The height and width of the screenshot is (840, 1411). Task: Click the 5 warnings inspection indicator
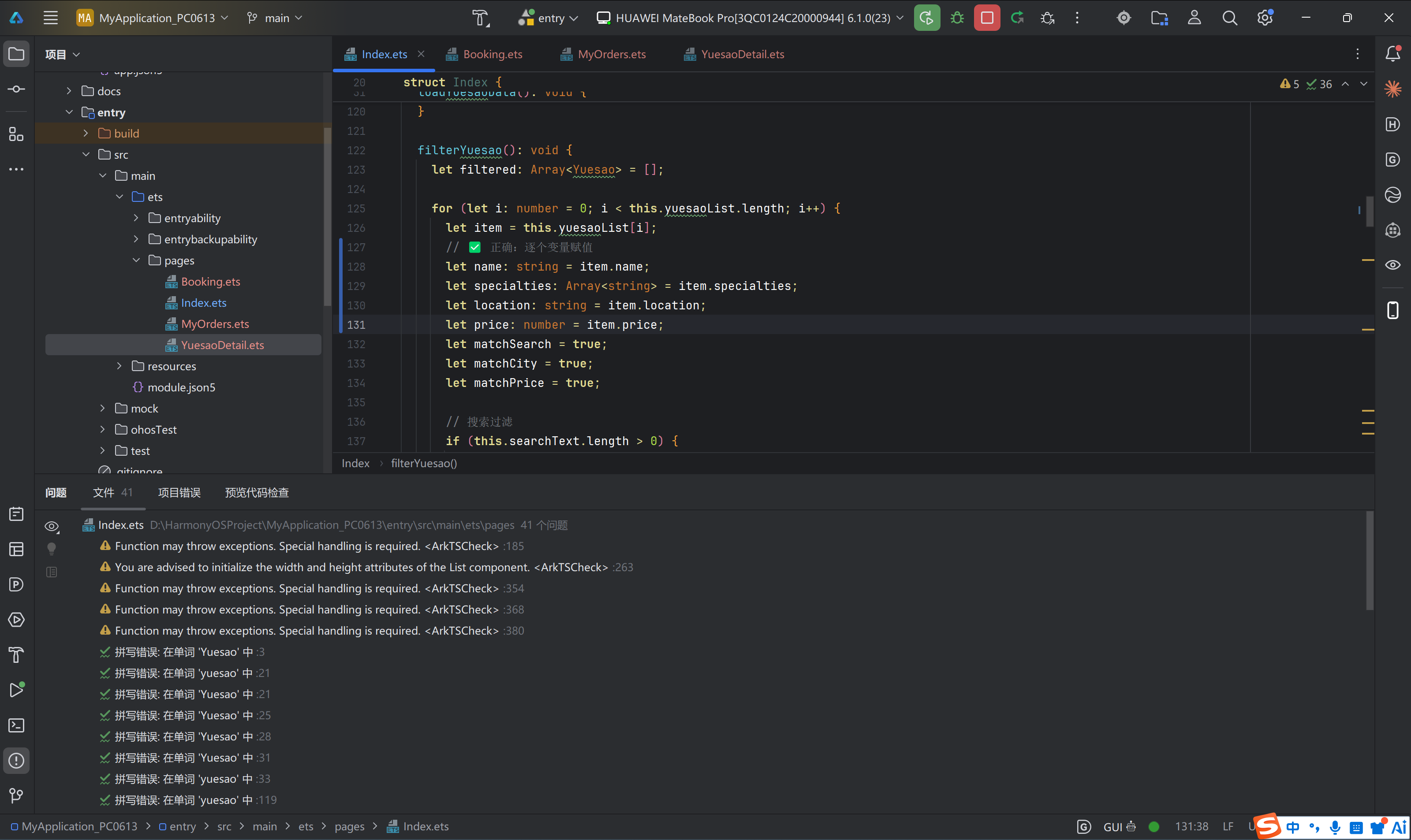[x=1289, y=84]
